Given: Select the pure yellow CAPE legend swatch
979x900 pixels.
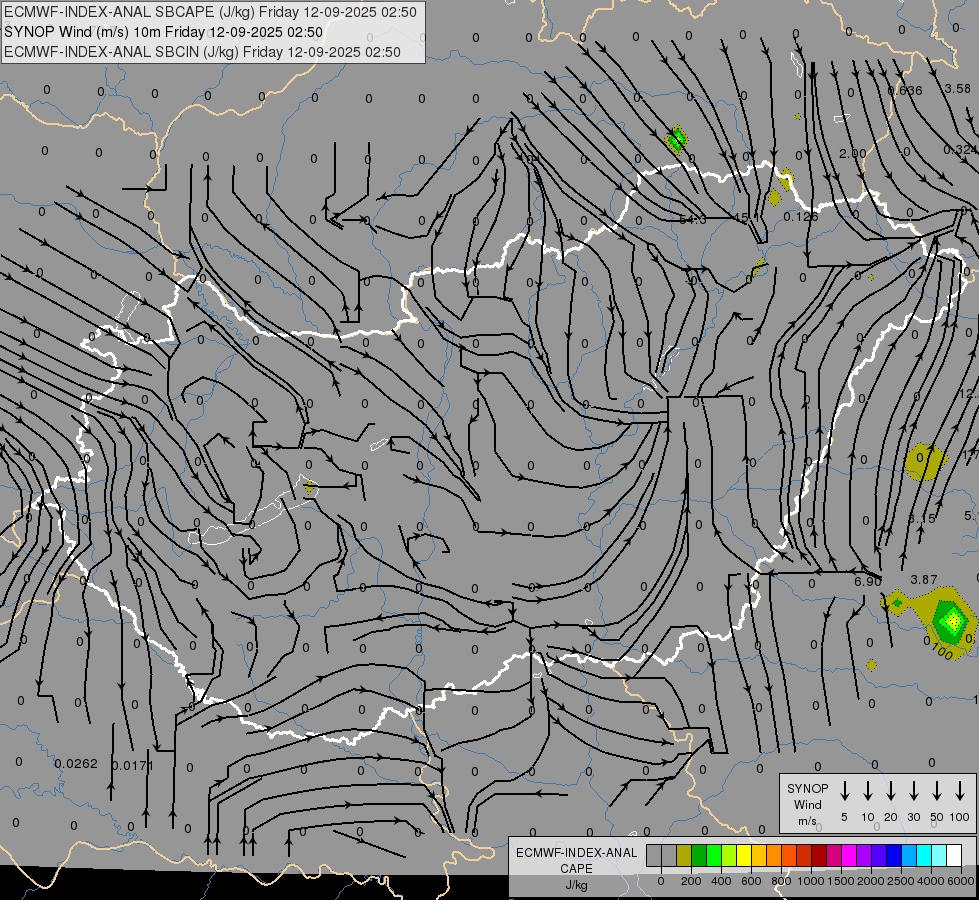Looking at the screenshot, I should [x=744, y=856].
